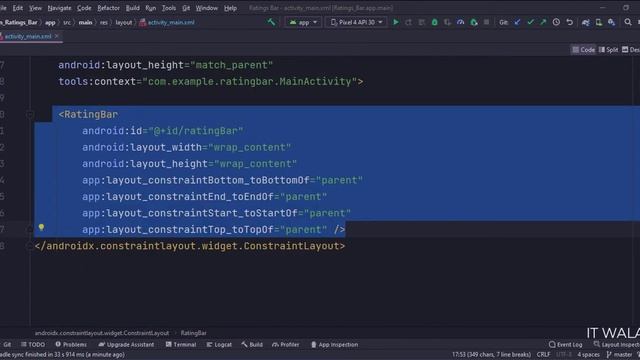Click the yellow lightbulb quick-fix icon
Screen dimensions: 640x360
click(41, 228)
